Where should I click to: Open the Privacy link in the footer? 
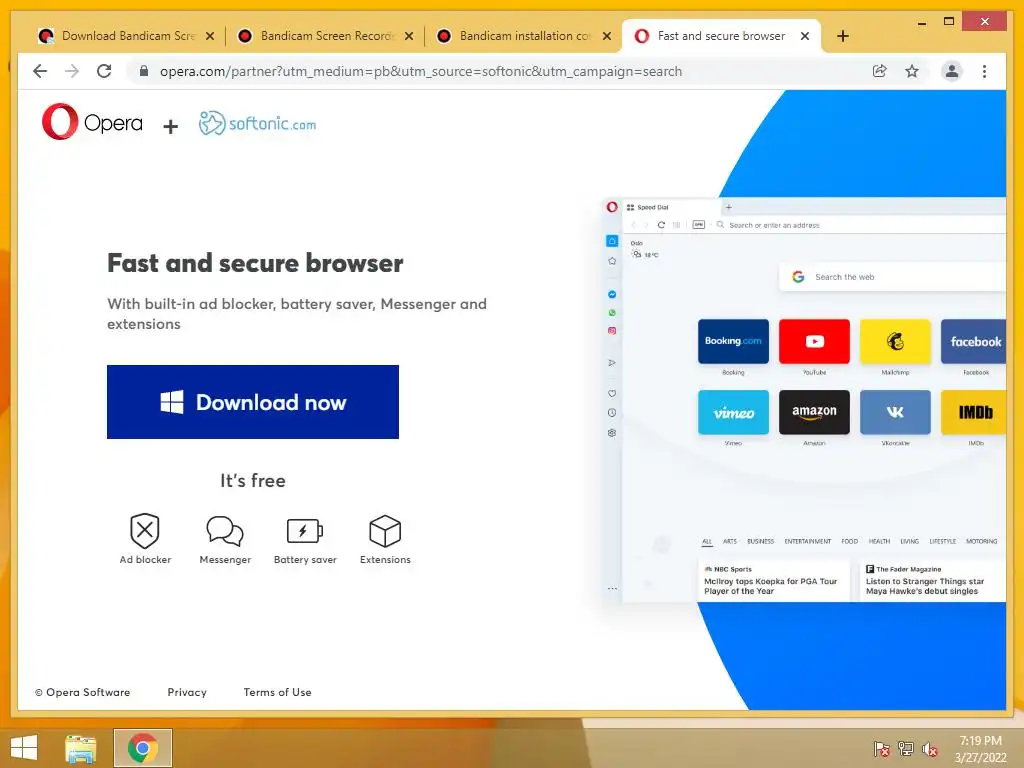187,692
